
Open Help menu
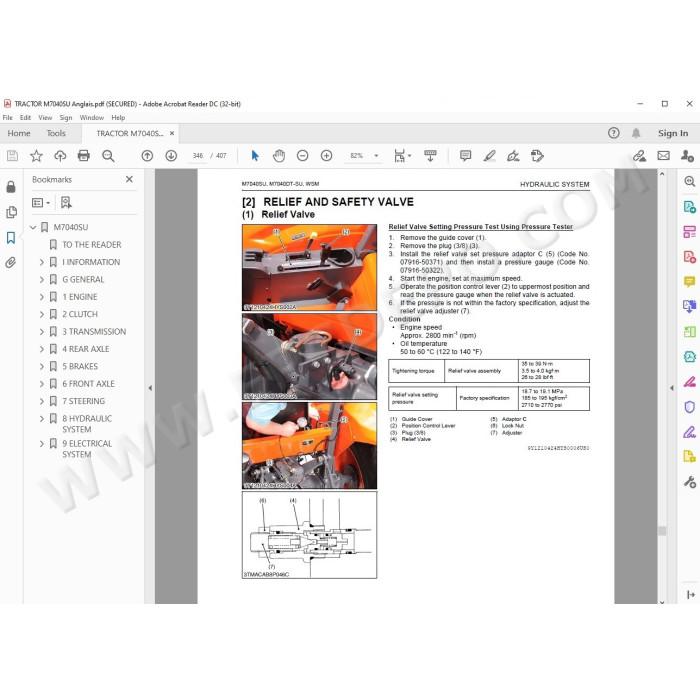click(x=118, y=118)
